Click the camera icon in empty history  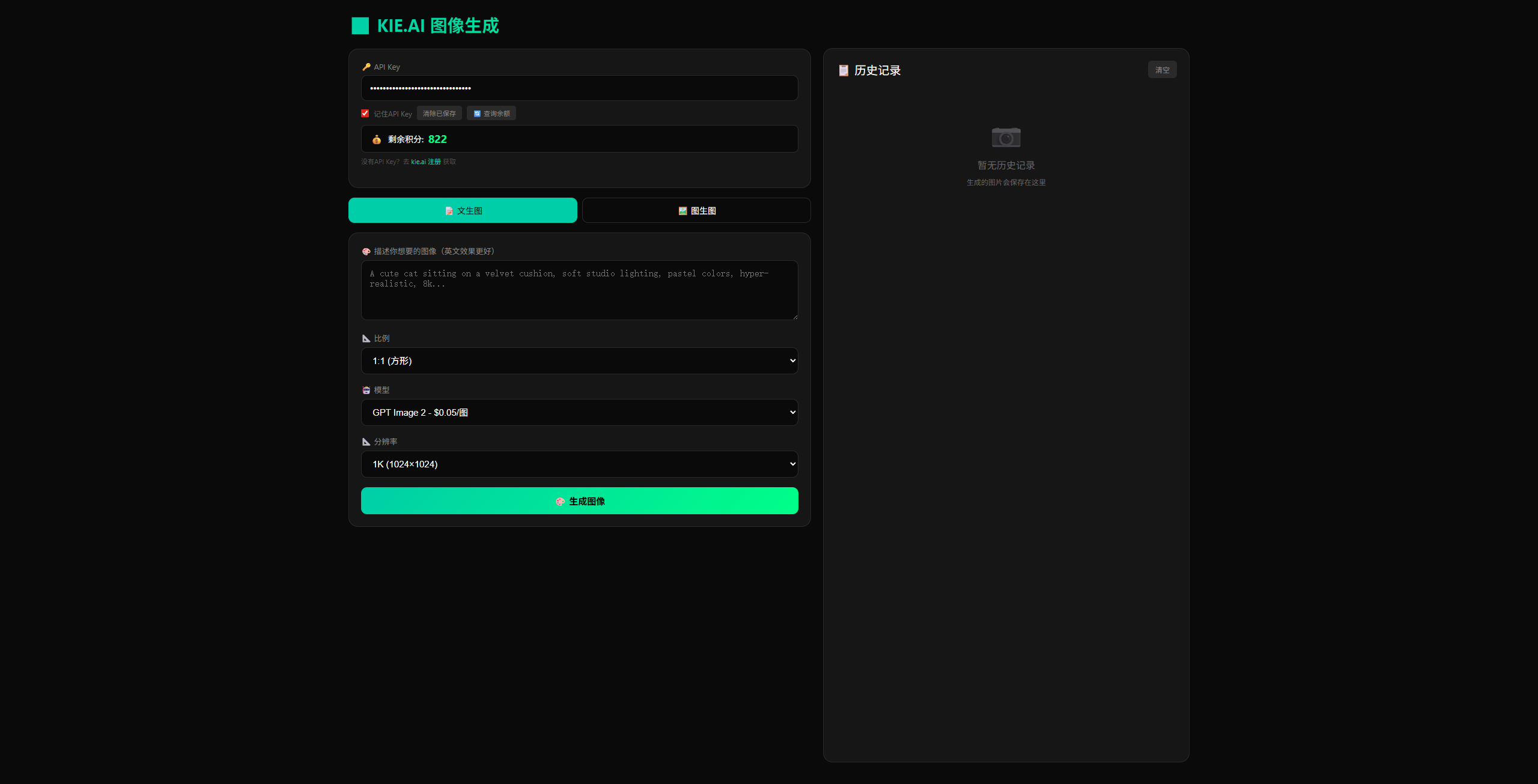point(1006,138)
